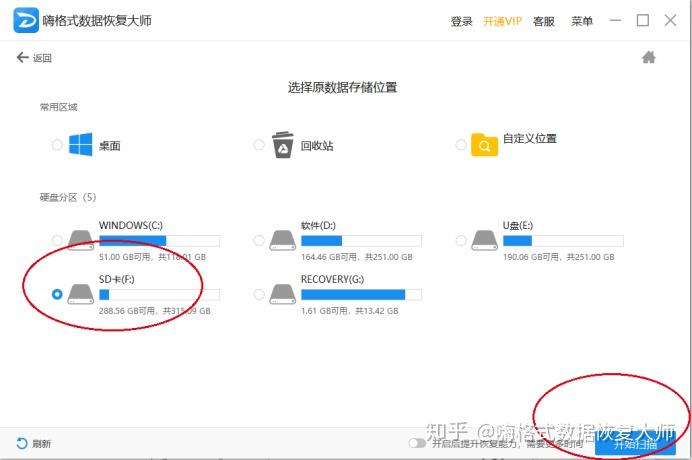
Task: Select the WINDOWS(C:) radio button
Action: [x=57, y=240]
